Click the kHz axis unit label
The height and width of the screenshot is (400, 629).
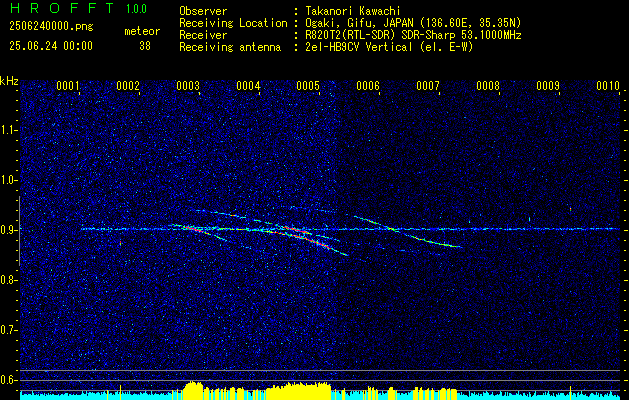9,81
